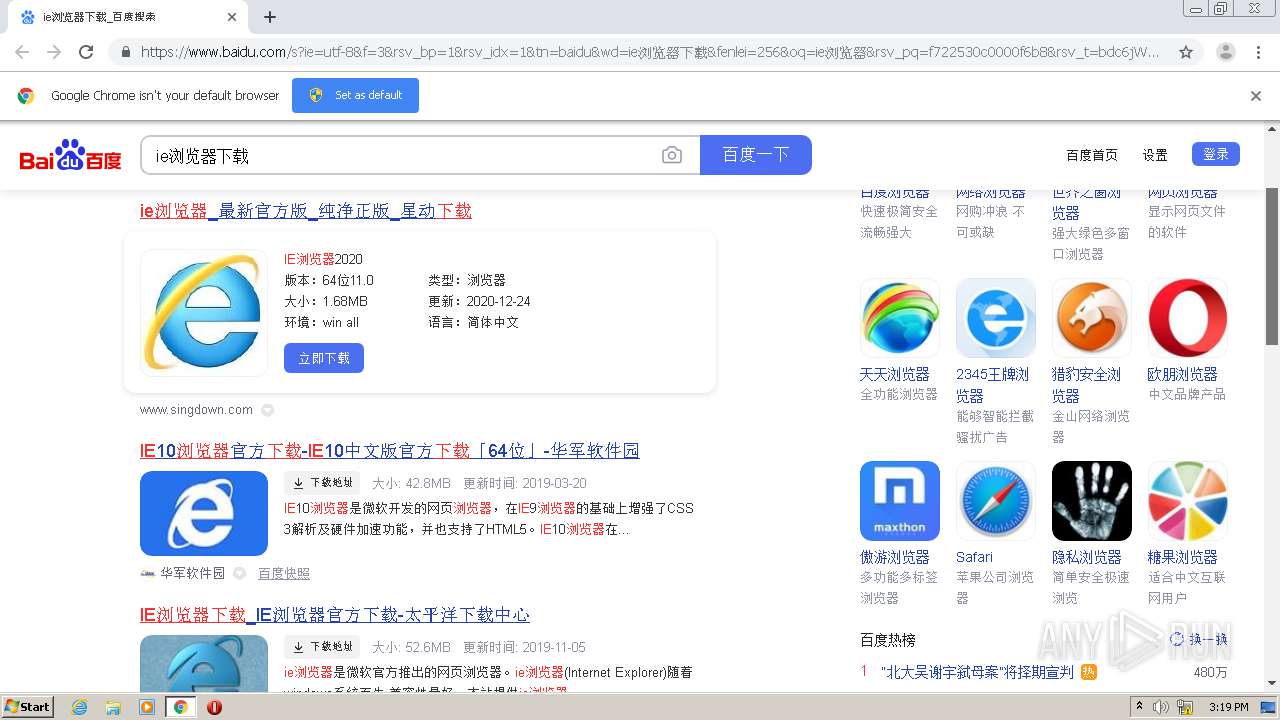Show hidden tray icons arrow
Image resolution: width=1280 pixels, height=720 pixels.
[1139, 707]
